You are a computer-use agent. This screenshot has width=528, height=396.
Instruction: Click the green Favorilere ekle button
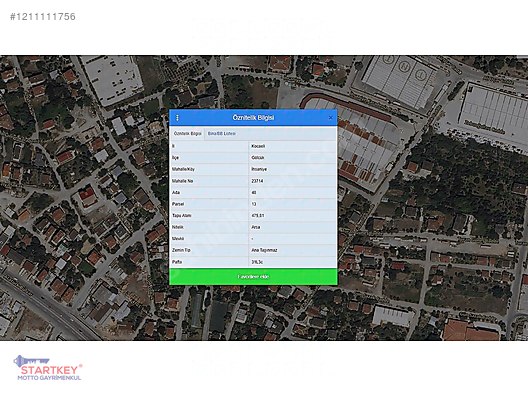tap(253, 276)
